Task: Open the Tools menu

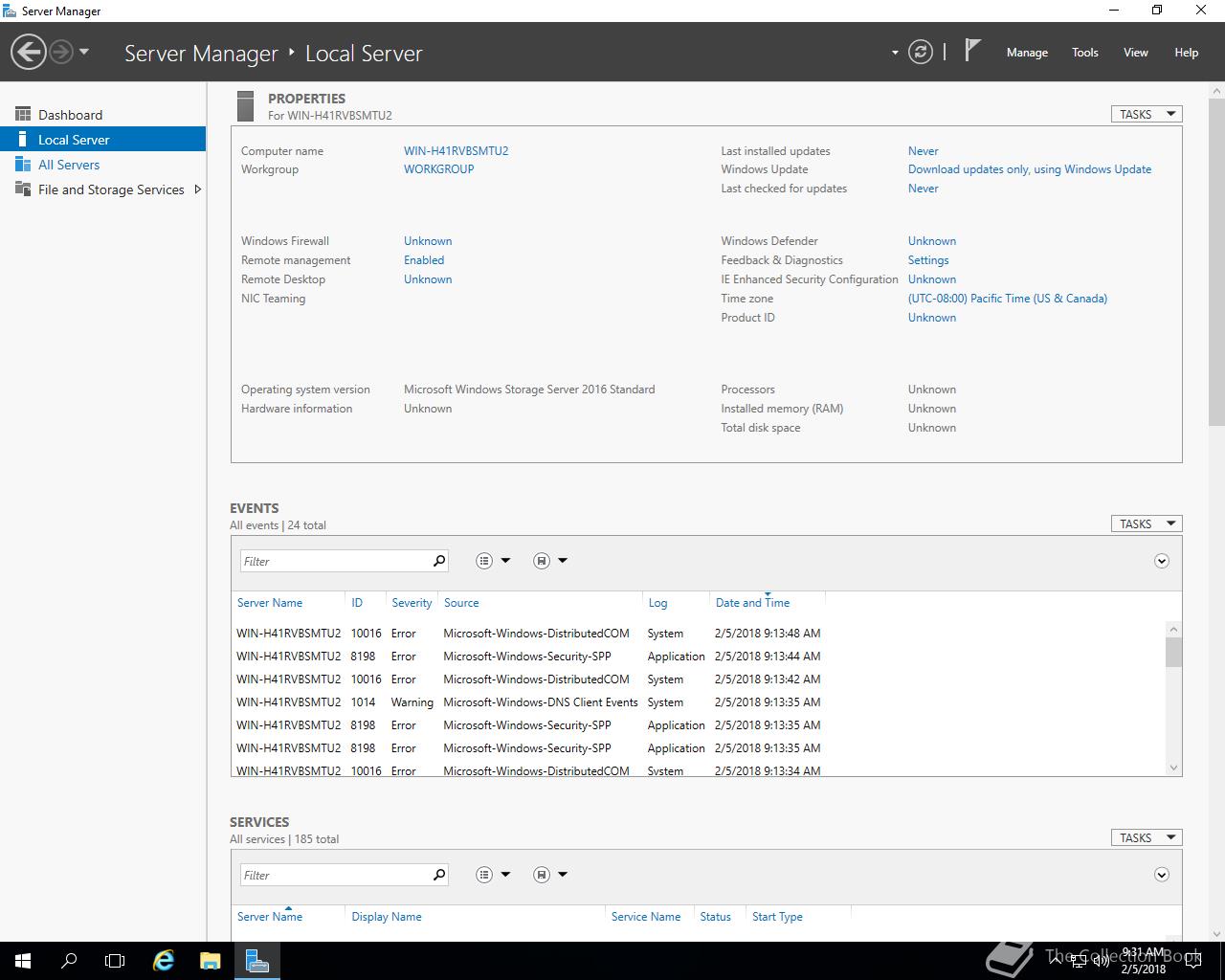Action: click(1084, 53)
